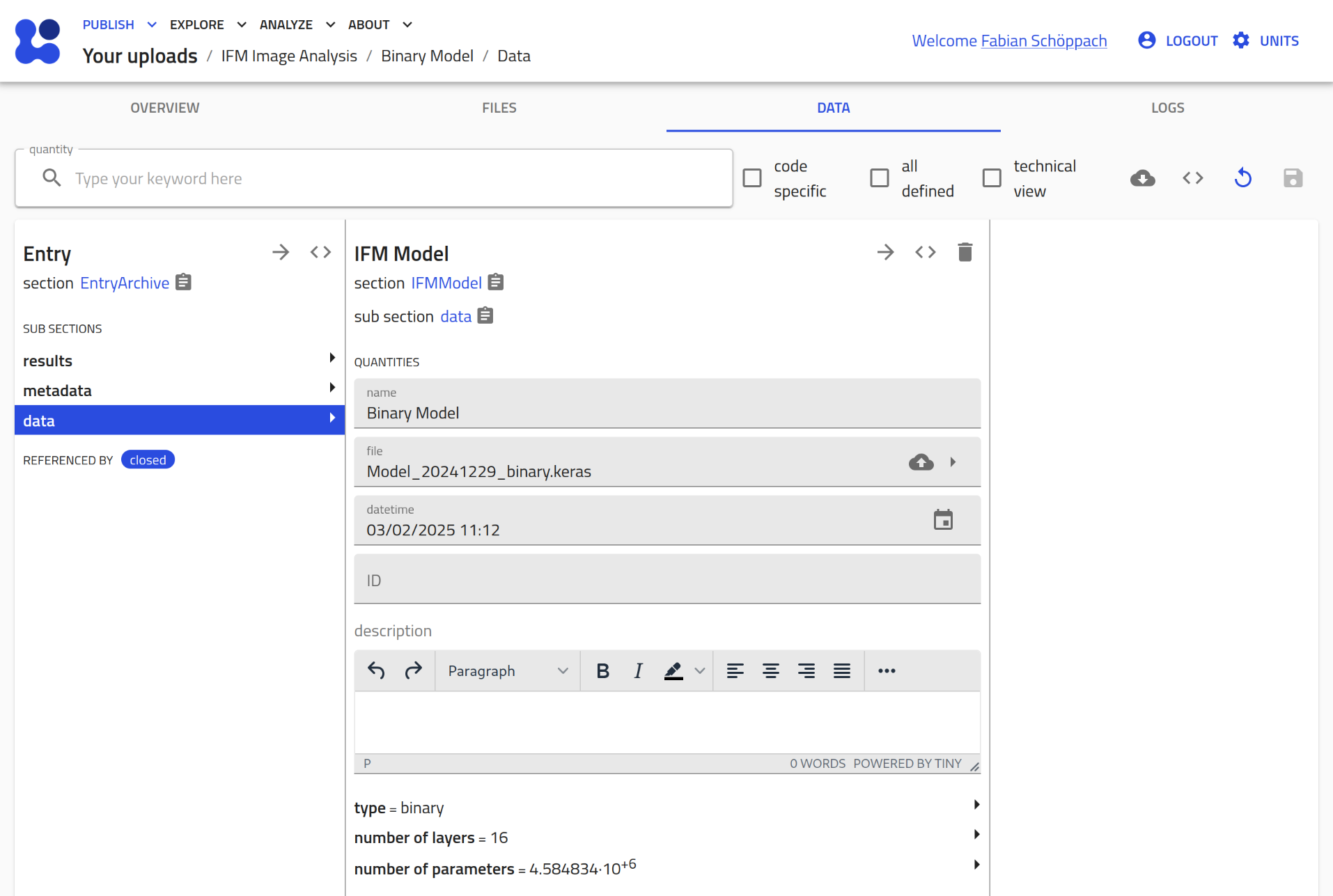
Task: Click the bold formatting button
Action: click(x=602, y=671)
